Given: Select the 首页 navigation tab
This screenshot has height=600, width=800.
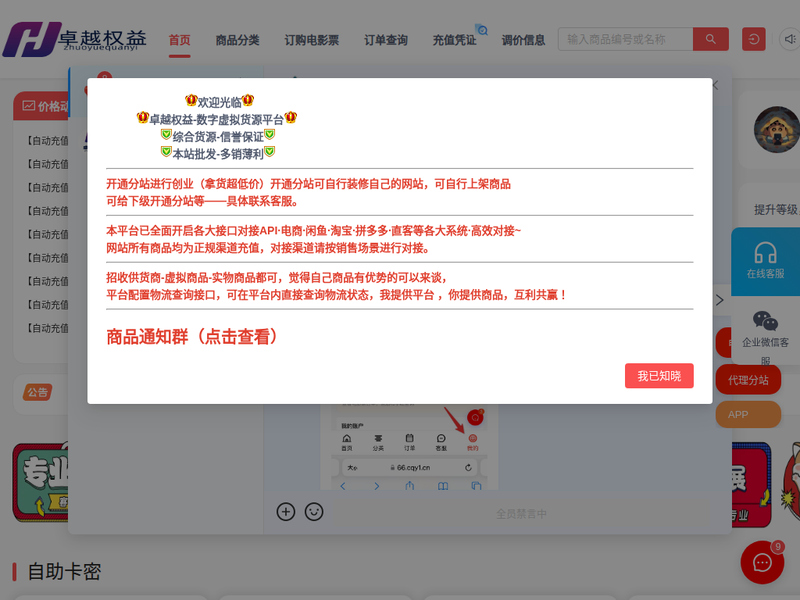Looking at the screenshot, I should (x=180, y=40).
